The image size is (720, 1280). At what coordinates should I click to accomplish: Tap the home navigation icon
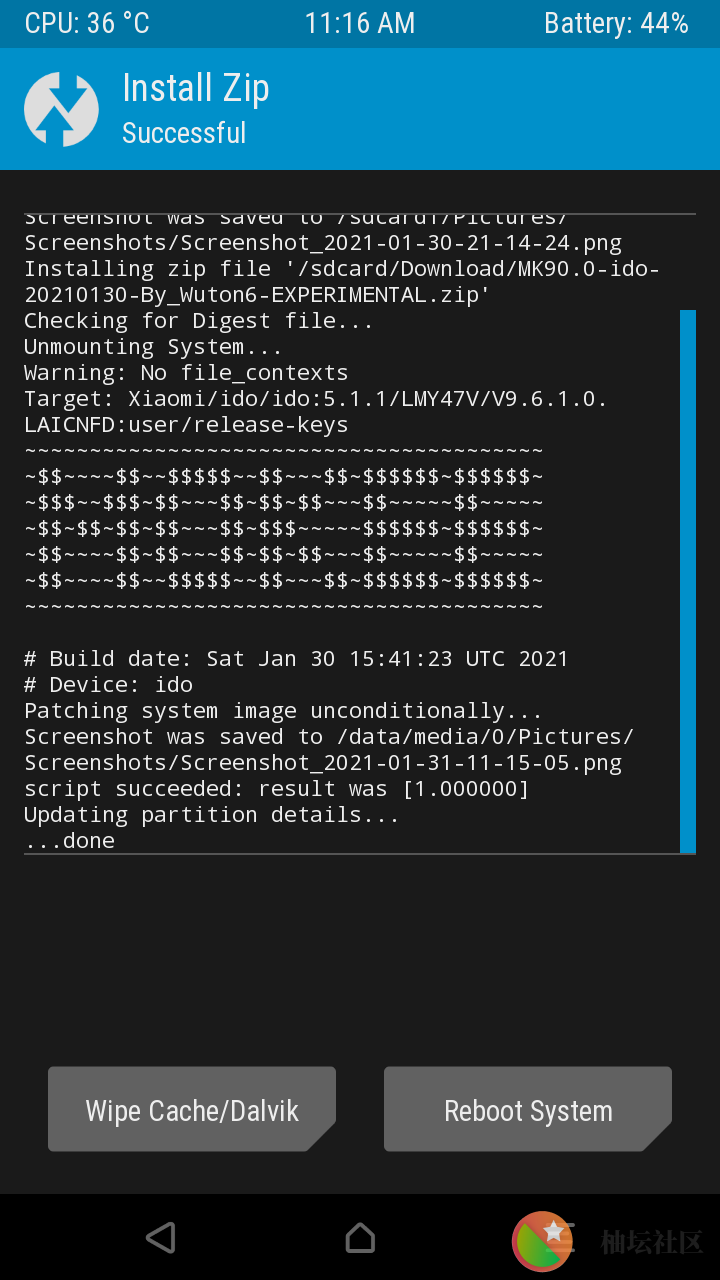tap(360, 1238)
